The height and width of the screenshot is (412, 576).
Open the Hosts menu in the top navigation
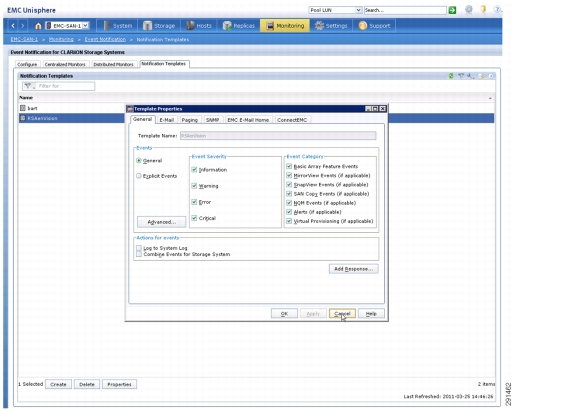[x=199, y=26]
